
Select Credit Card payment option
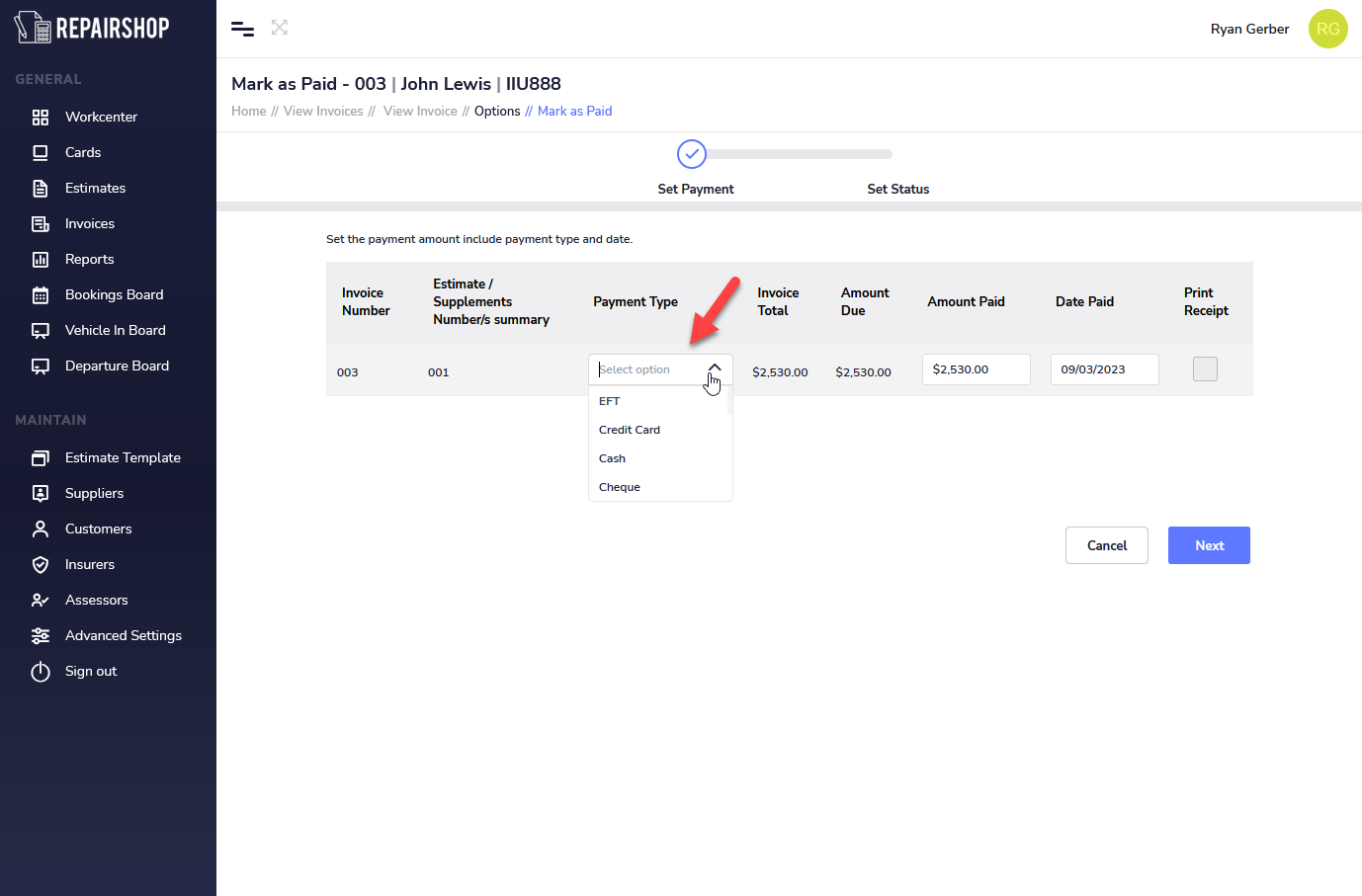pos(630,430)
